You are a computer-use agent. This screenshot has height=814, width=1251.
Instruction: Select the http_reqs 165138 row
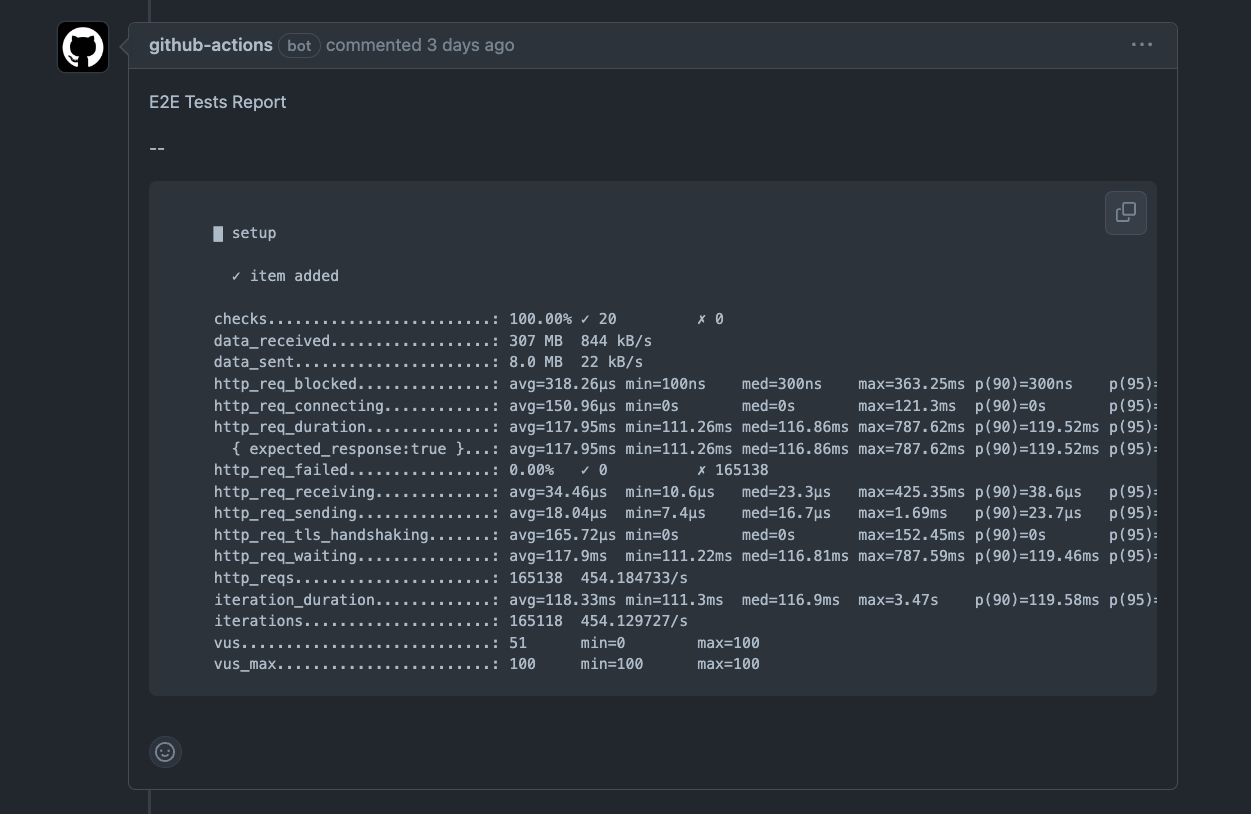coord(451,578)
